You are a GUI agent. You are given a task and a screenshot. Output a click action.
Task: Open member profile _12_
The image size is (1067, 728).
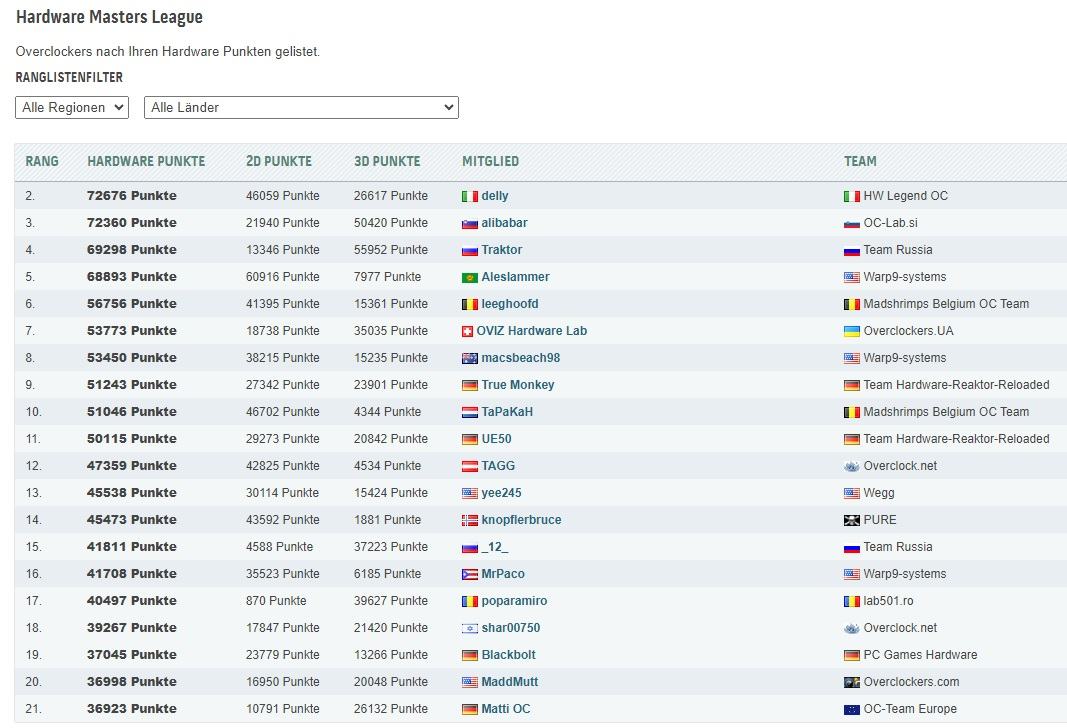pyautogui.click(x=495, y=547)
